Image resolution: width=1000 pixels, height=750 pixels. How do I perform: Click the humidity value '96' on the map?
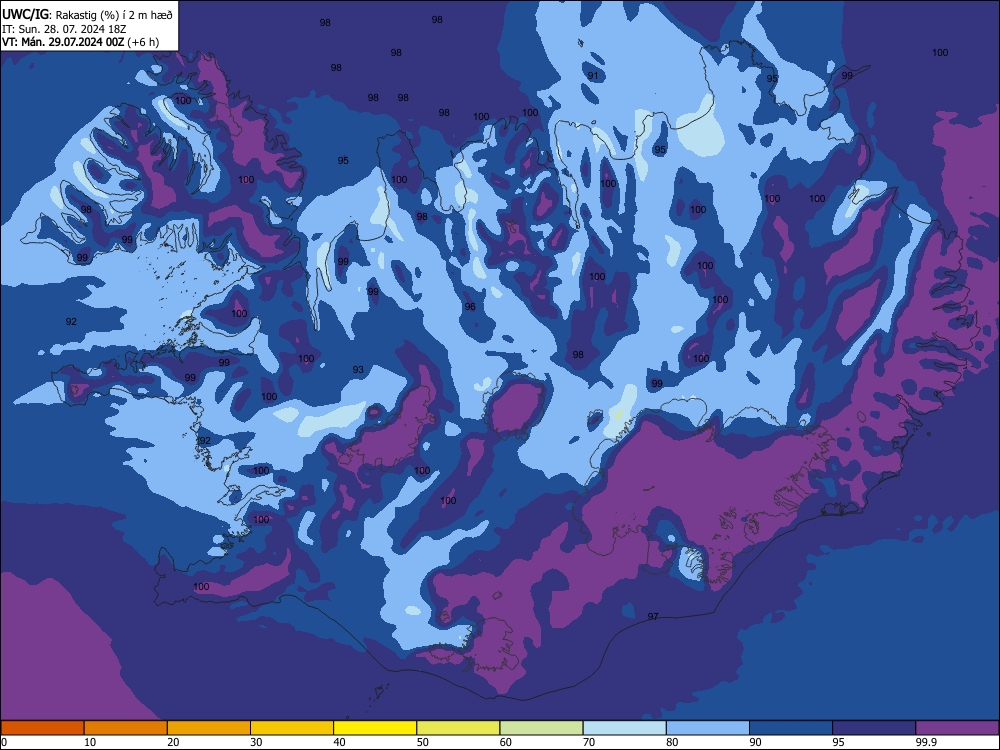coord(470,307)
